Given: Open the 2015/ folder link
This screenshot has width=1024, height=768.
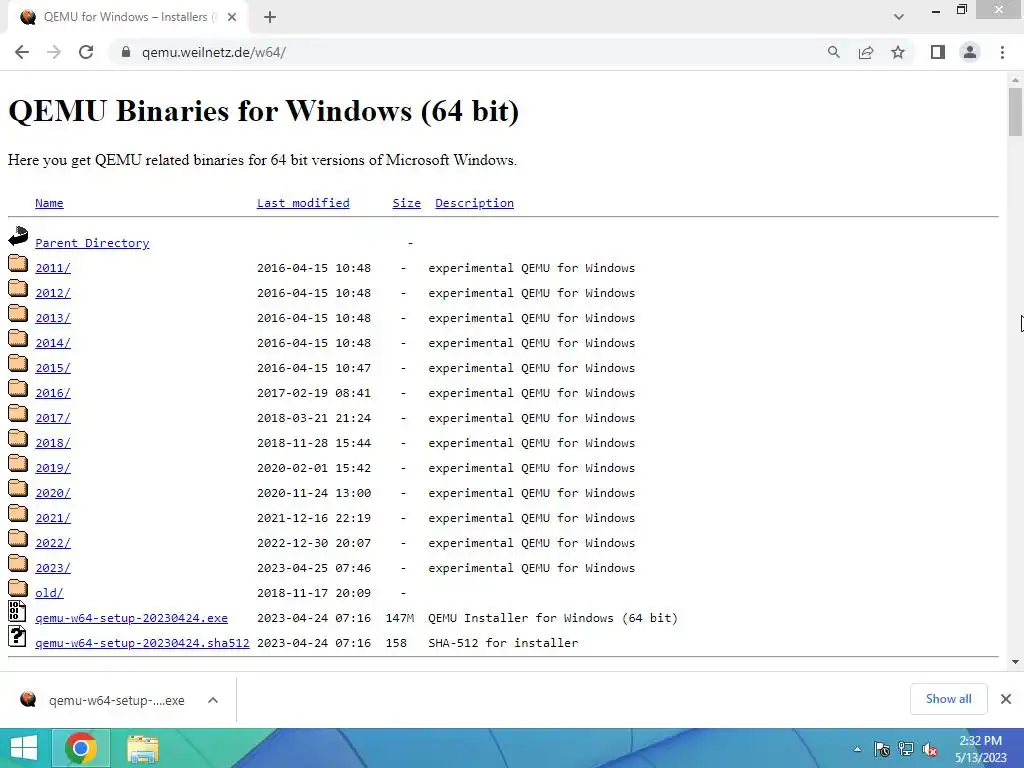Looking at the screenshot, I should click(53, 368).
